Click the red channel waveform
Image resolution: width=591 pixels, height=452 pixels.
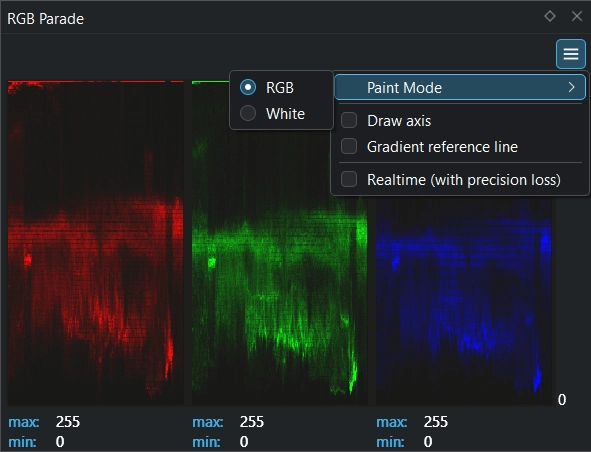(x=96, y=243)
